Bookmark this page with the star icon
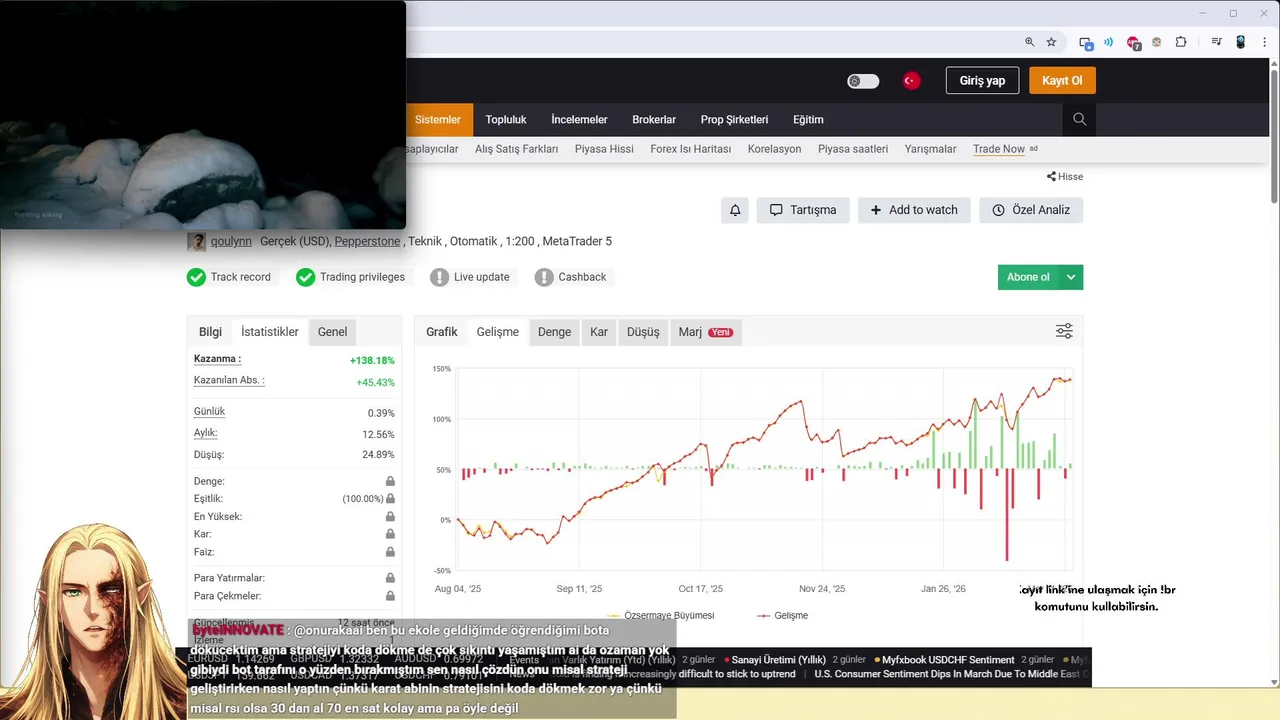Screen dimensions: 1280x720 pyautogui.click(x=1051, y=42)
